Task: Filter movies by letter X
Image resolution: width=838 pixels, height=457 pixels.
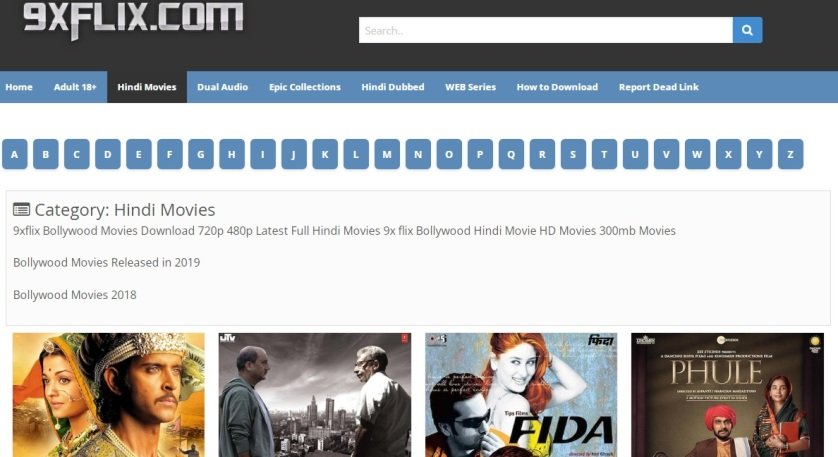Action: tap(728, 154)
